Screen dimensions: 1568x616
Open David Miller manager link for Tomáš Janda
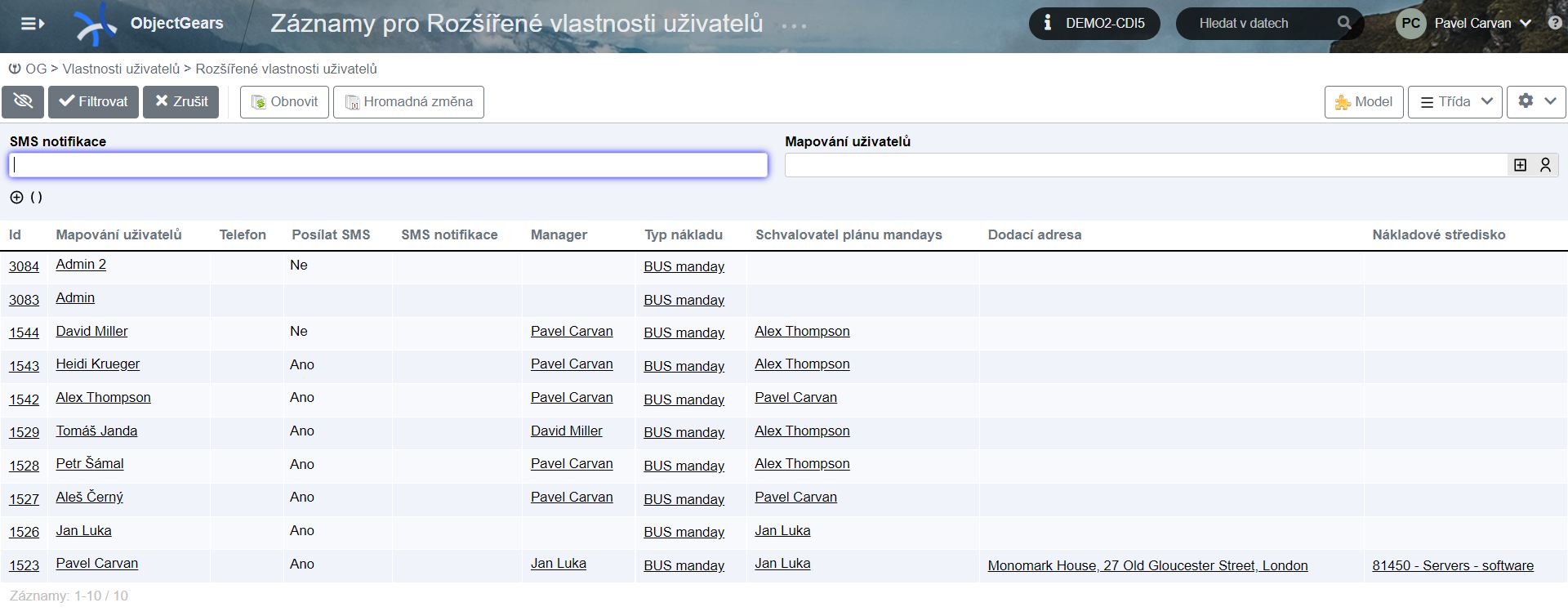pos(566,431)
